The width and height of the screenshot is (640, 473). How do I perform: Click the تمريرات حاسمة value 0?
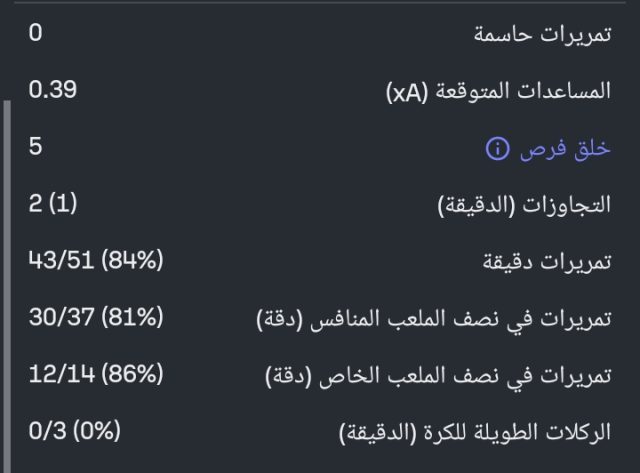tap(36, 33)
